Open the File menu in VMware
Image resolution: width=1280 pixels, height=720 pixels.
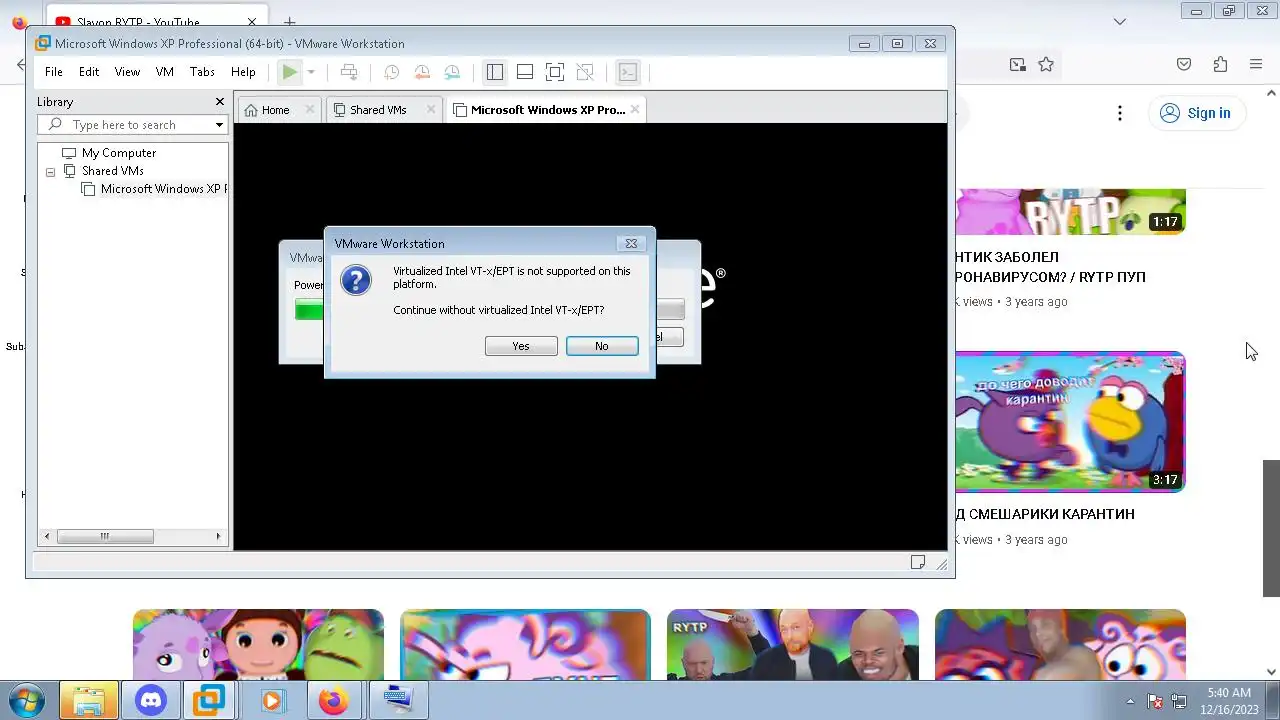point(54,72)
